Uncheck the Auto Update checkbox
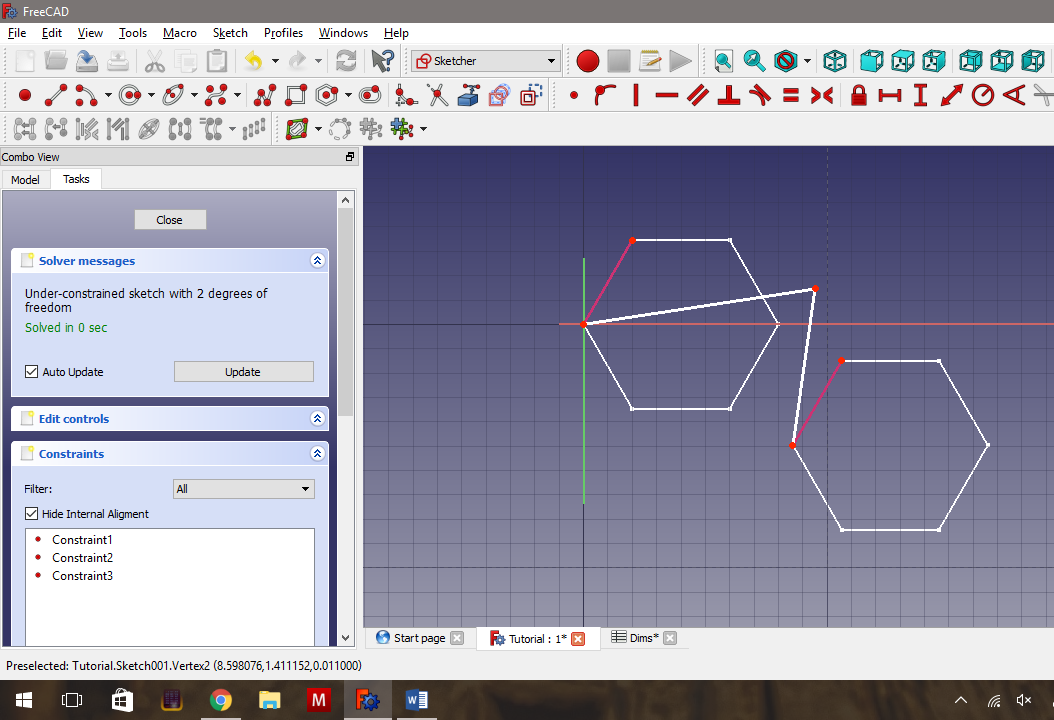 click(32, 371)
